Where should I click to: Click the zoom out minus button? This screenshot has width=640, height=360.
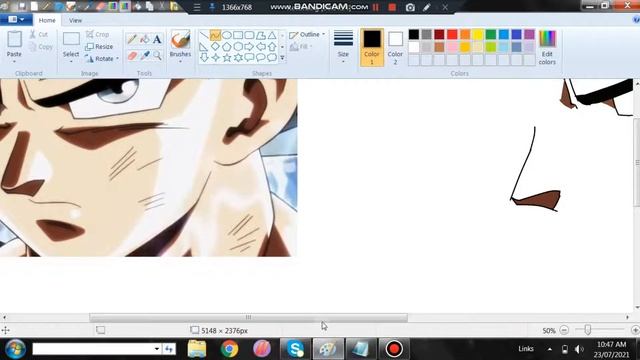[564, 330]
